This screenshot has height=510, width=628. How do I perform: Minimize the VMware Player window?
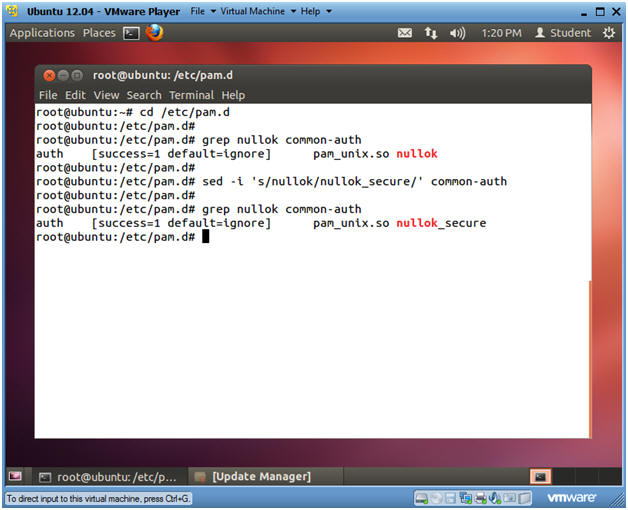pos(584,12)
